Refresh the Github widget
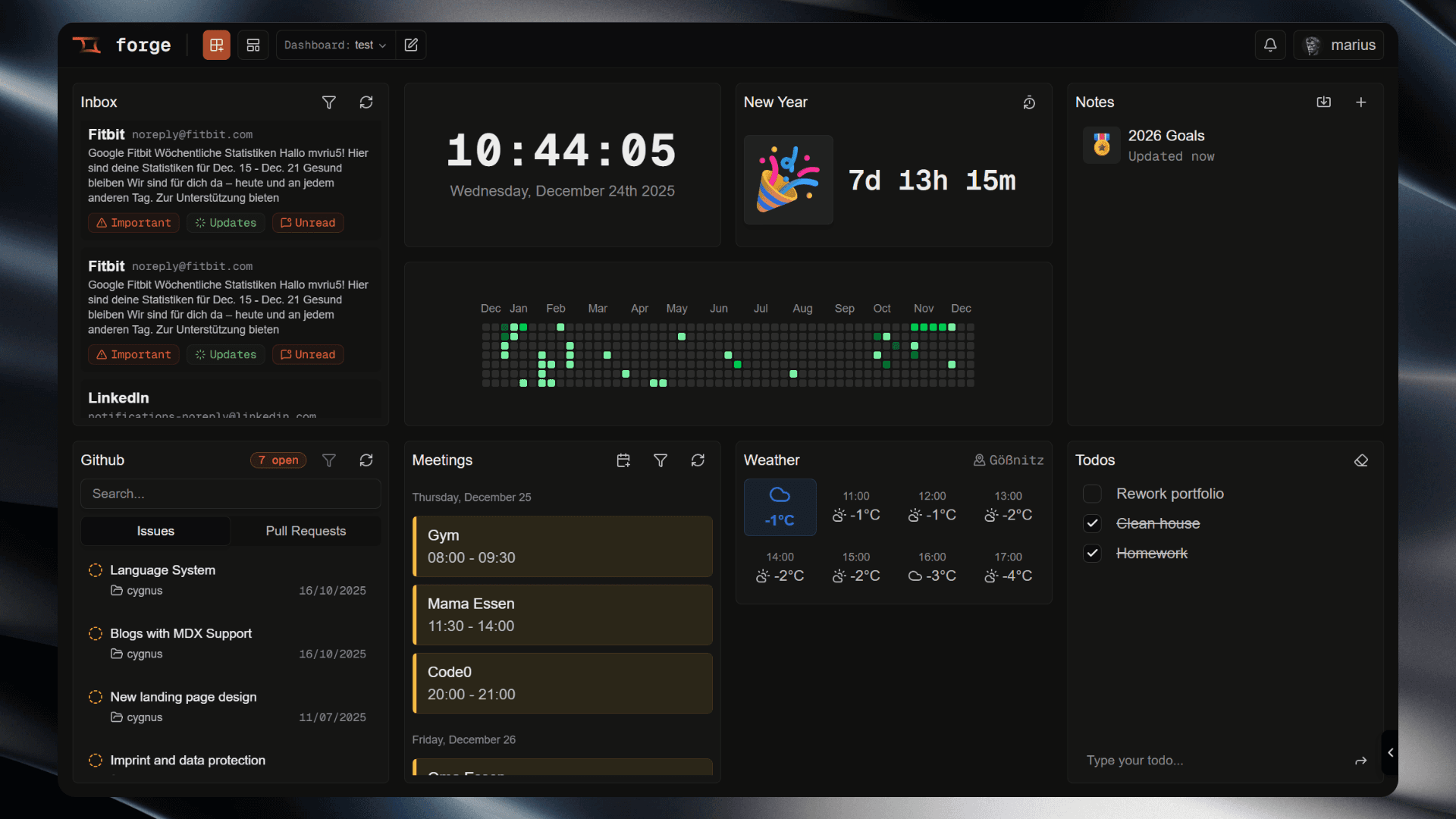 pyautogui.click(x=366, y=460)
